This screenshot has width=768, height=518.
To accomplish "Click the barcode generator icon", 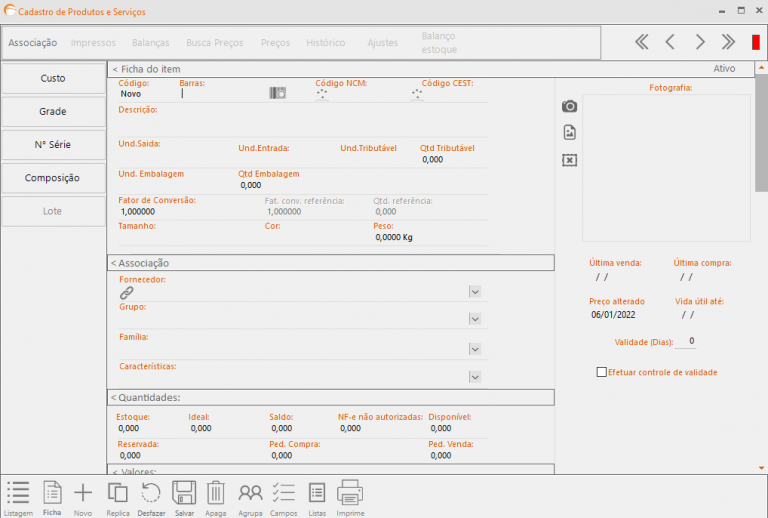I will (x=277, y=93).
